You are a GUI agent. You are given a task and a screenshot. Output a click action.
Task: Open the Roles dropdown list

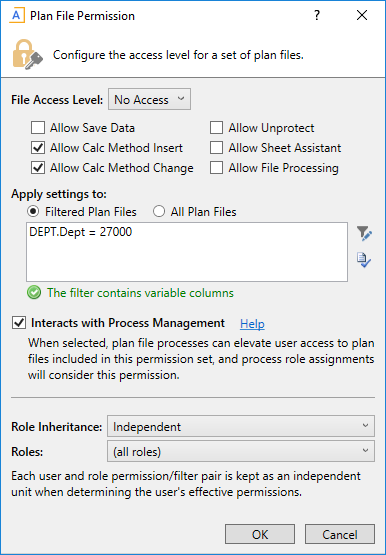[241, 451]
